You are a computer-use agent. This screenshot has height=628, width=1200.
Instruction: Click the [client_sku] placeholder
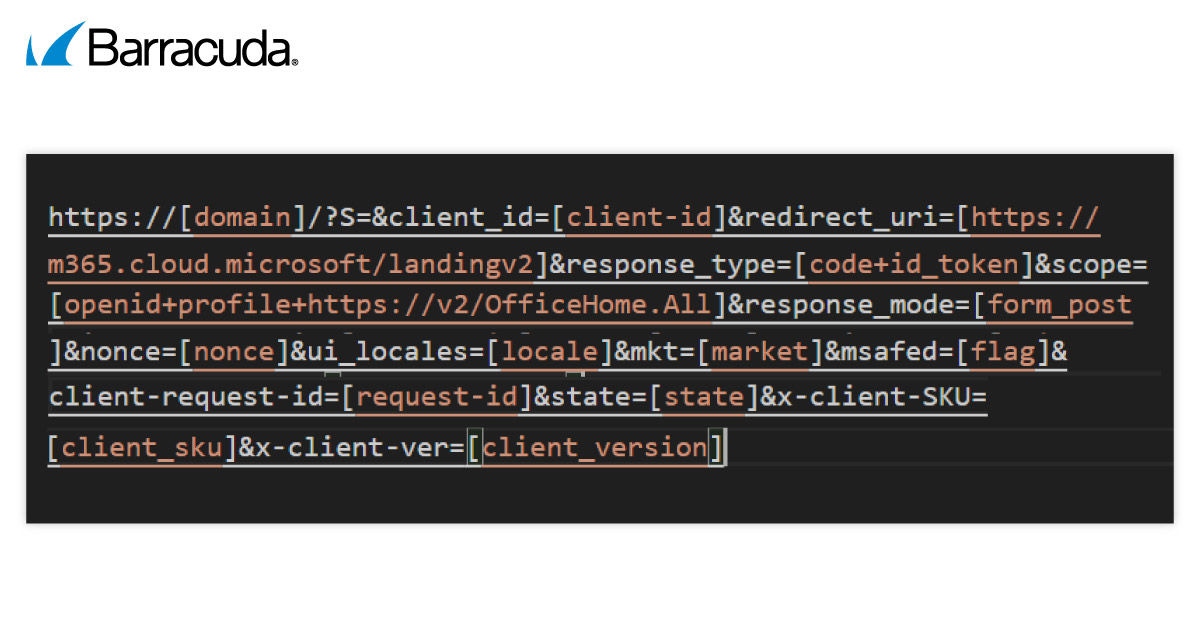click(141, 447)
